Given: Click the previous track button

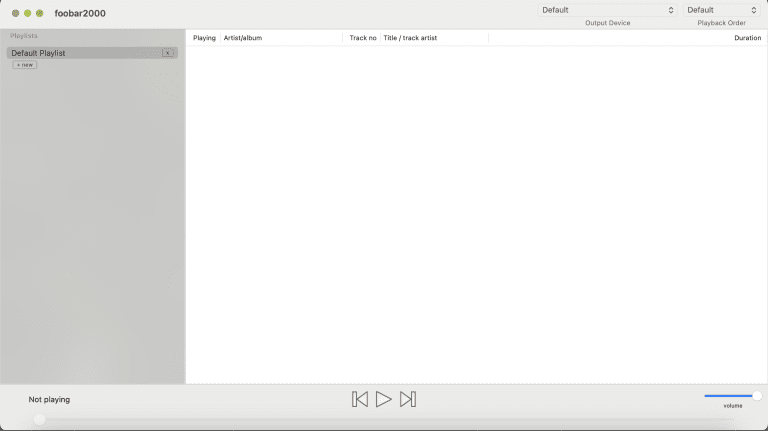Looking at the screenshot, I should pos(360,399).
